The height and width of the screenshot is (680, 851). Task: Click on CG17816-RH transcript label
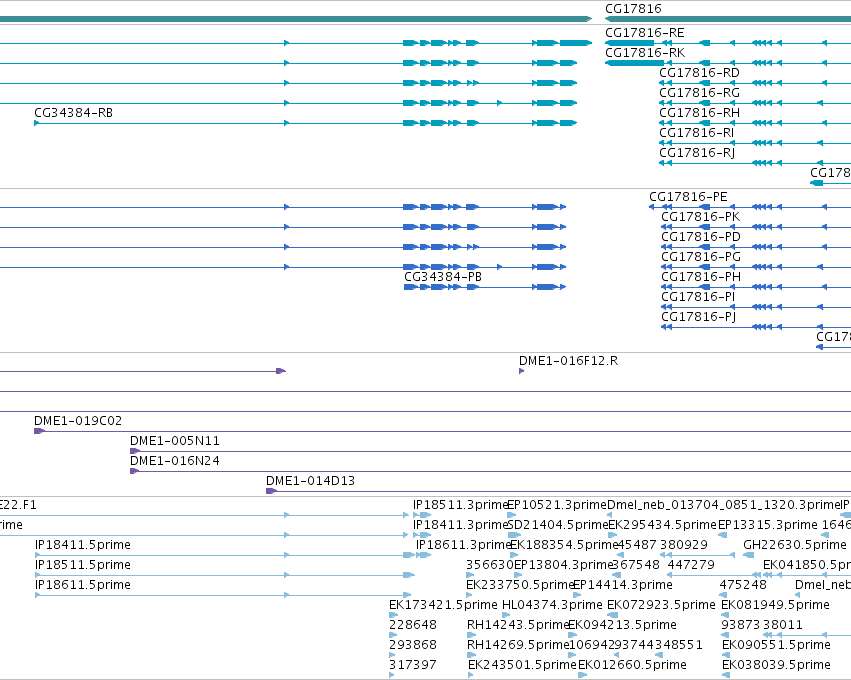pos(699,113)
